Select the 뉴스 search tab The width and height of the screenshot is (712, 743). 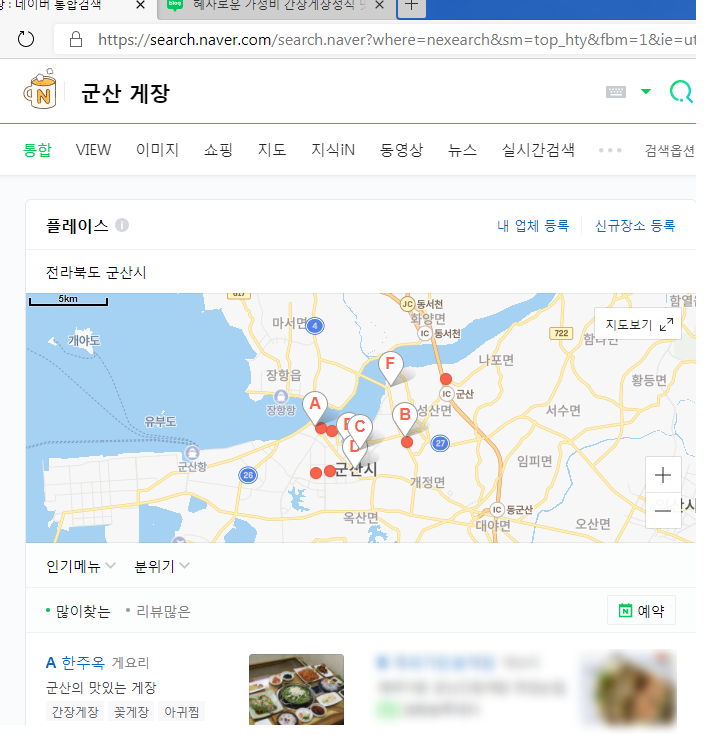tap(462, 150)
